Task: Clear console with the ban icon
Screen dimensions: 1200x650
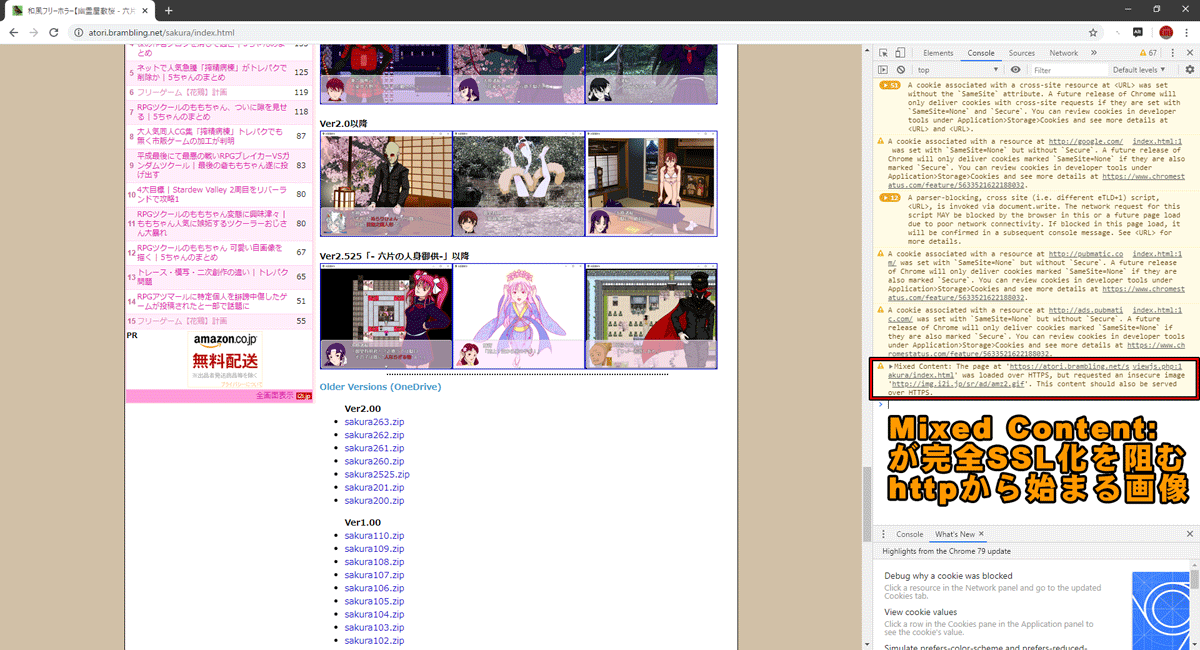Action: click(x=901, y=70)
